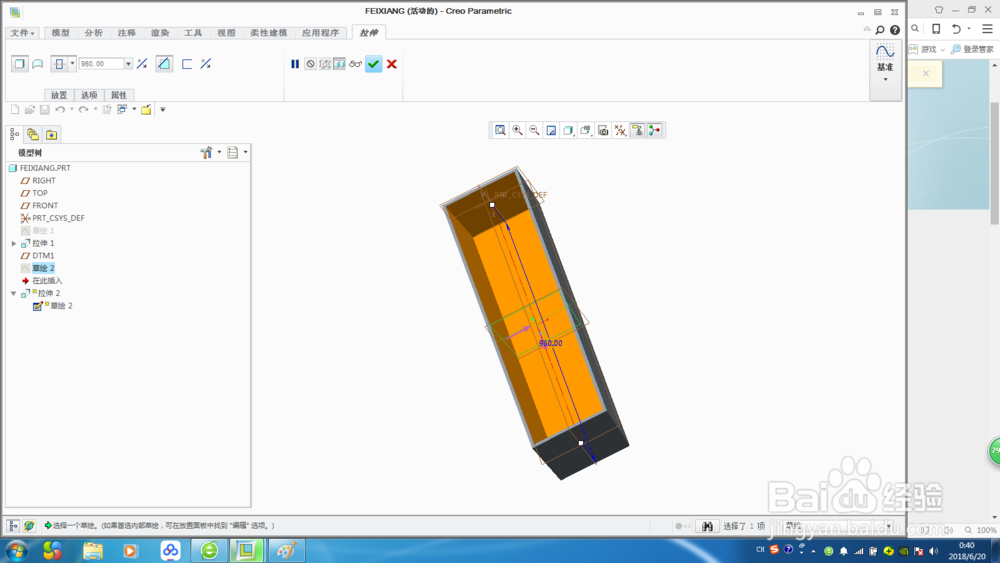Cancel the extrude with red X
The image size is (1000, 563).
(x=392, y=64)
